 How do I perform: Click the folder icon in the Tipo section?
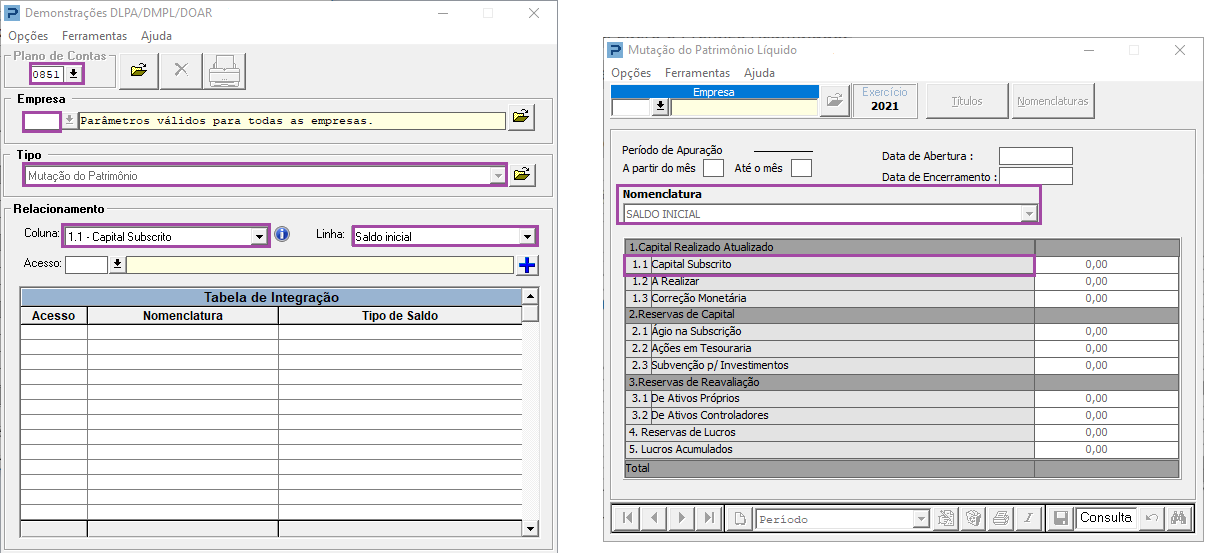click(x=522, y=175)
